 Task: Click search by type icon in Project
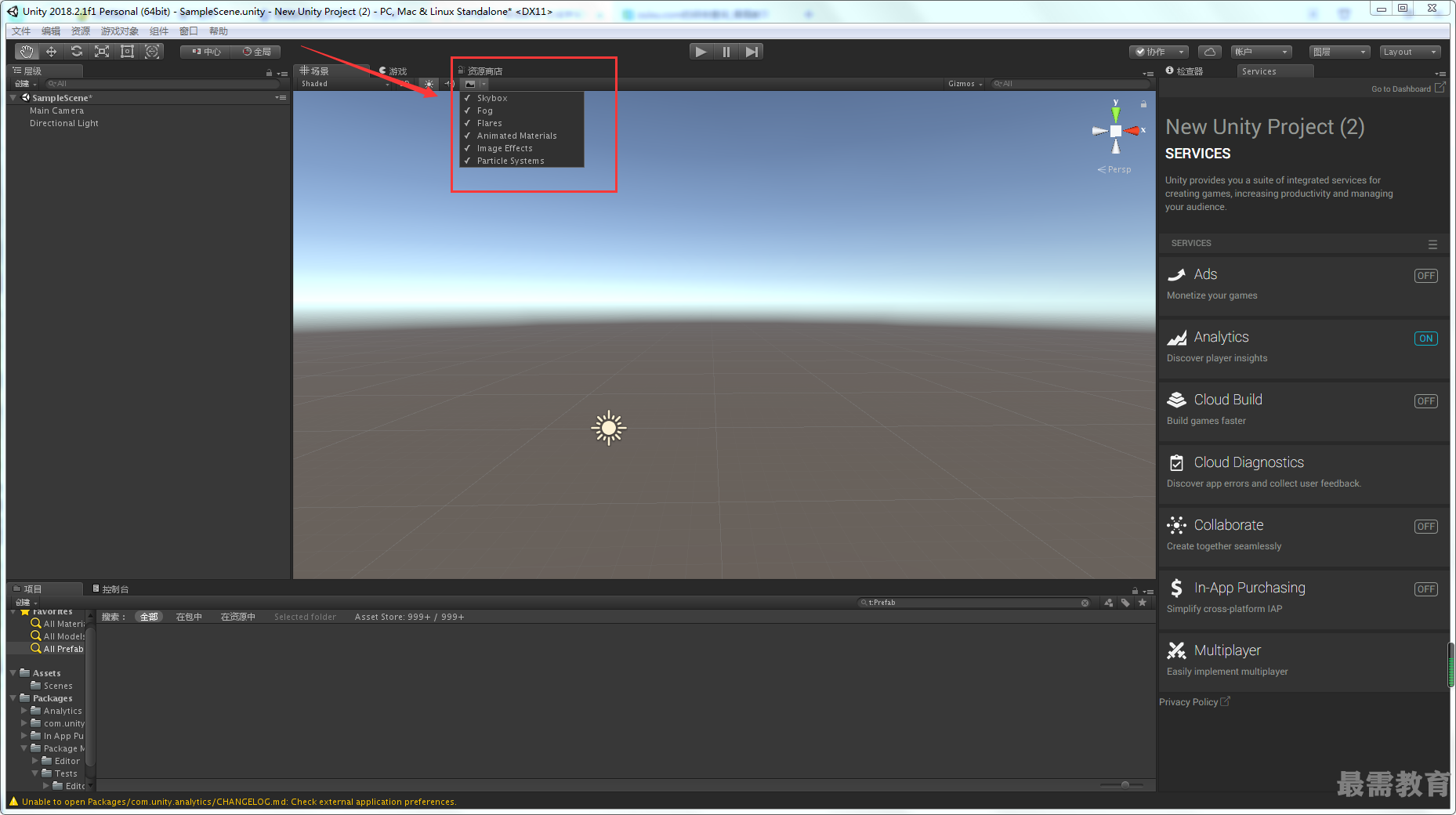(1108, 603)
